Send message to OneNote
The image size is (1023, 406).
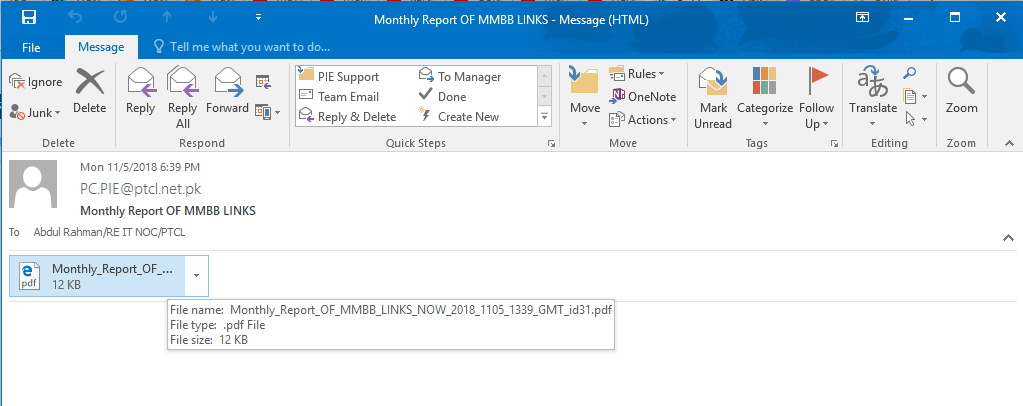[643, 97]
